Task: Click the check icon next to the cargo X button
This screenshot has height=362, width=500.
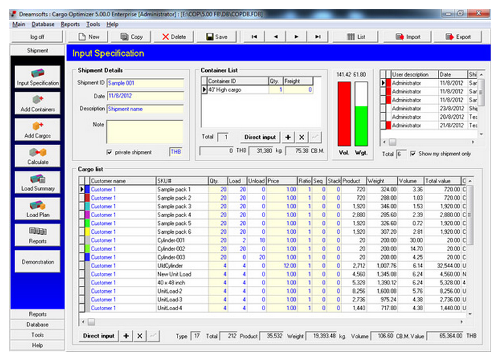Action: pyautogui.click(x=153, y=336)
